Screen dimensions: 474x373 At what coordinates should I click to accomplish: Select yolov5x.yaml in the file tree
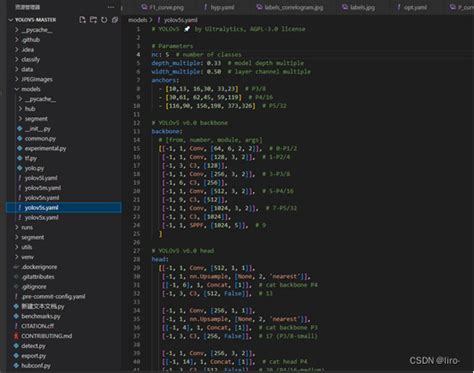(41, 217)
